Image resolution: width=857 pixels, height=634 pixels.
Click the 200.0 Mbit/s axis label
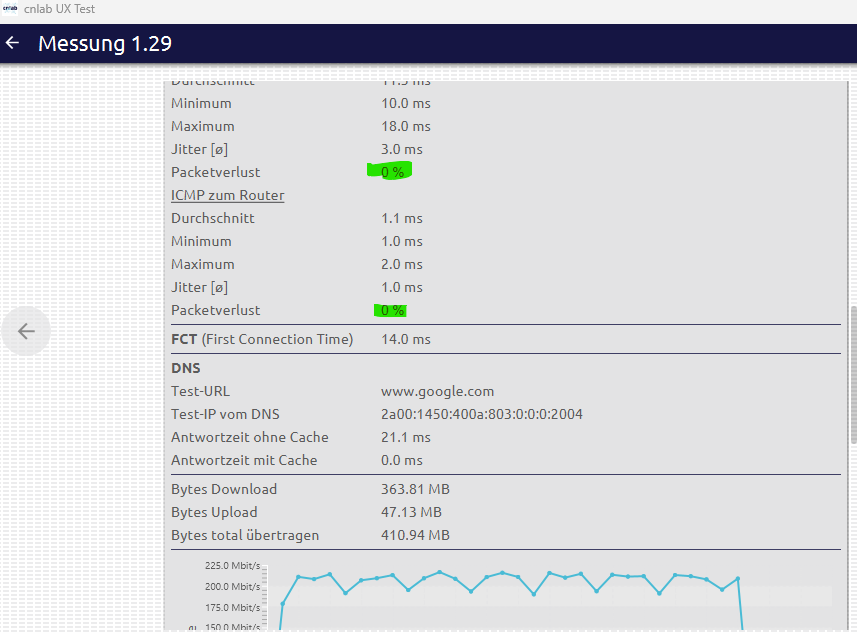[232, 586]
